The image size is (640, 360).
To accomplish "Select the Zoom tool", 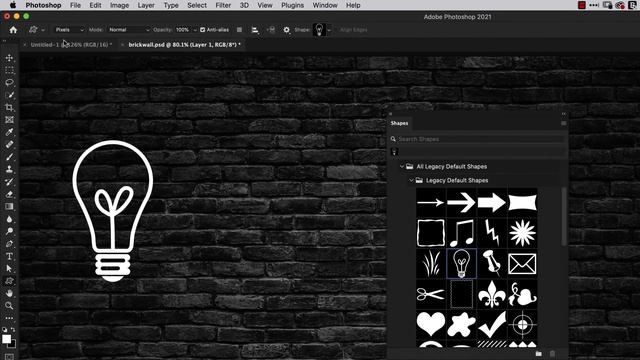I will [x=9, y=305].
